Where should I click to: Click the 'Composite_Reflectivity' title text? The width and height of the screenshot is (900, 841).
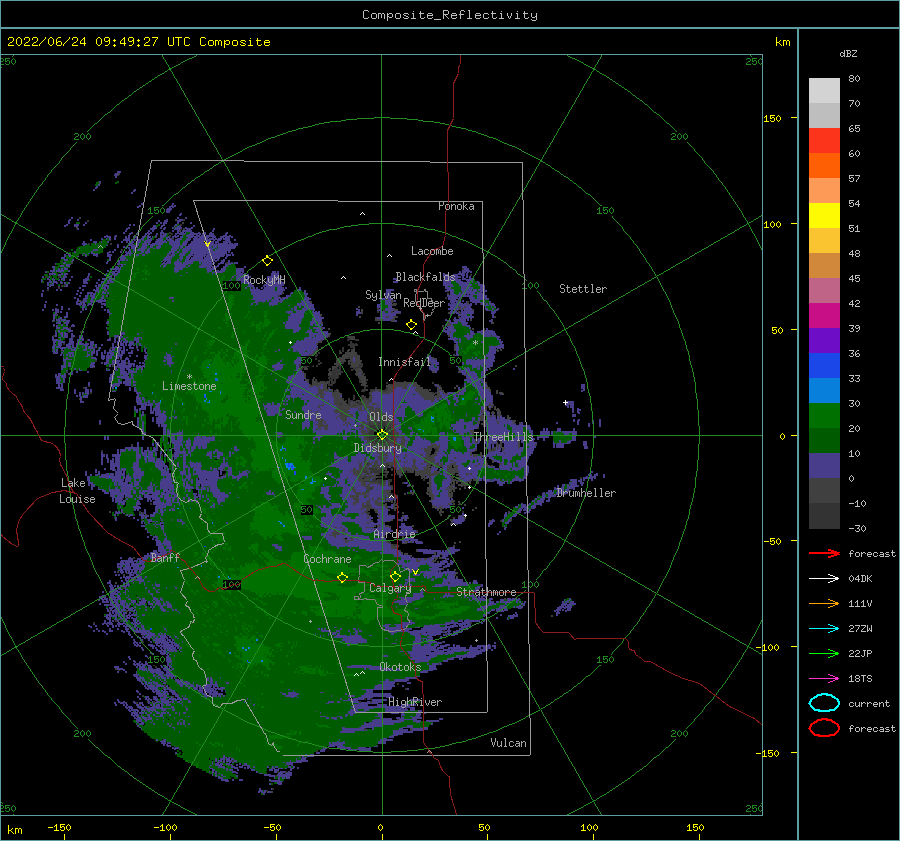[450, 15]
